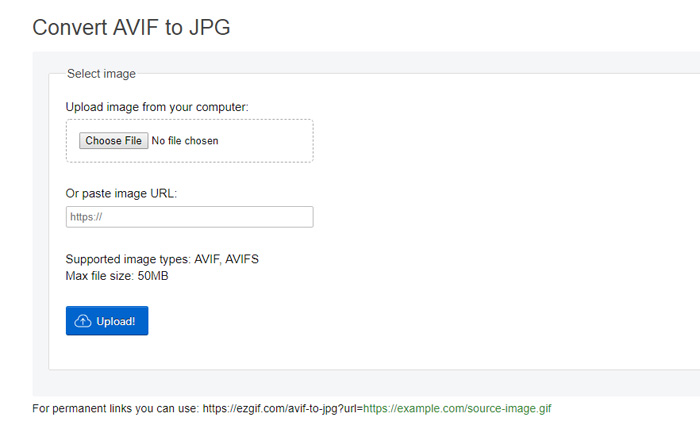
Task: Click the 'Max file size: 50MB' text
Action: [x=117, y=275]
